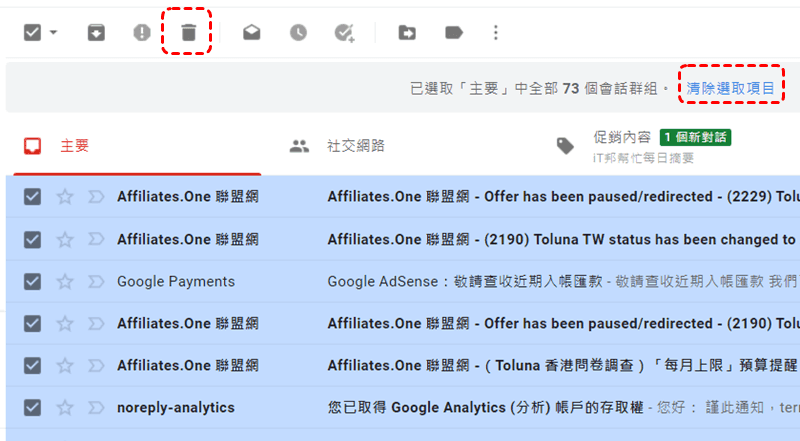
Task: Open the Offer paused/redirected (2190) subject
Action: coord(564,323)
